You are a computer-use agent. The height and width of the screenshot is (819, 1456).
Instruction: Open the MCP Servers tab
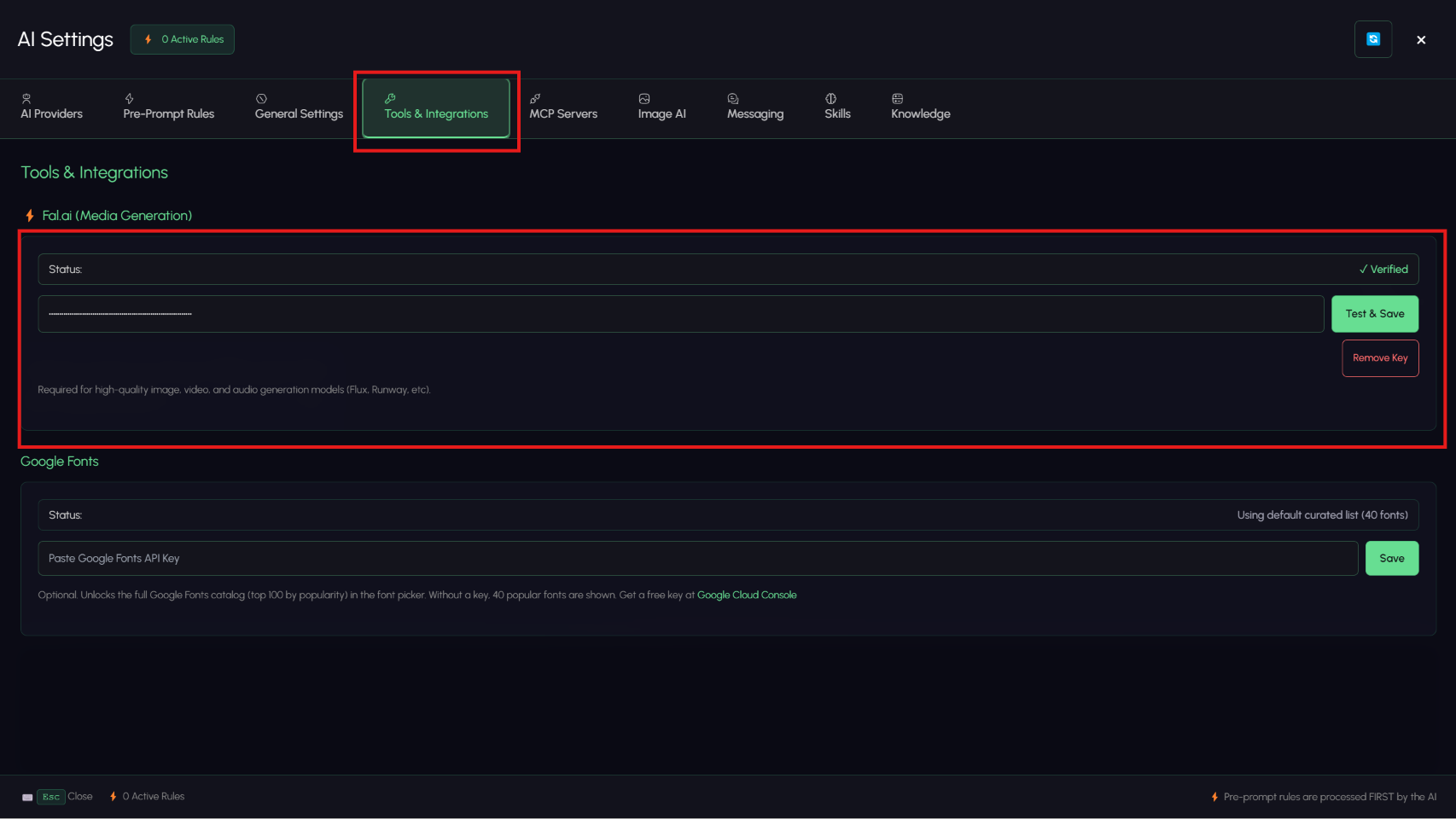[x=563, y=107]
